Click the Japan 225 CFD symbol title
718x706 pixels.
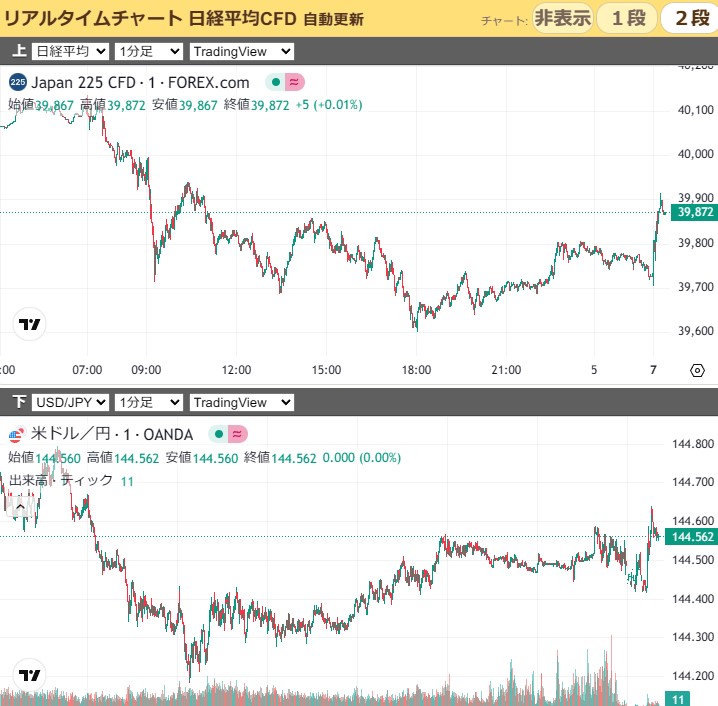pyautogui.click(x=140, y=83)
